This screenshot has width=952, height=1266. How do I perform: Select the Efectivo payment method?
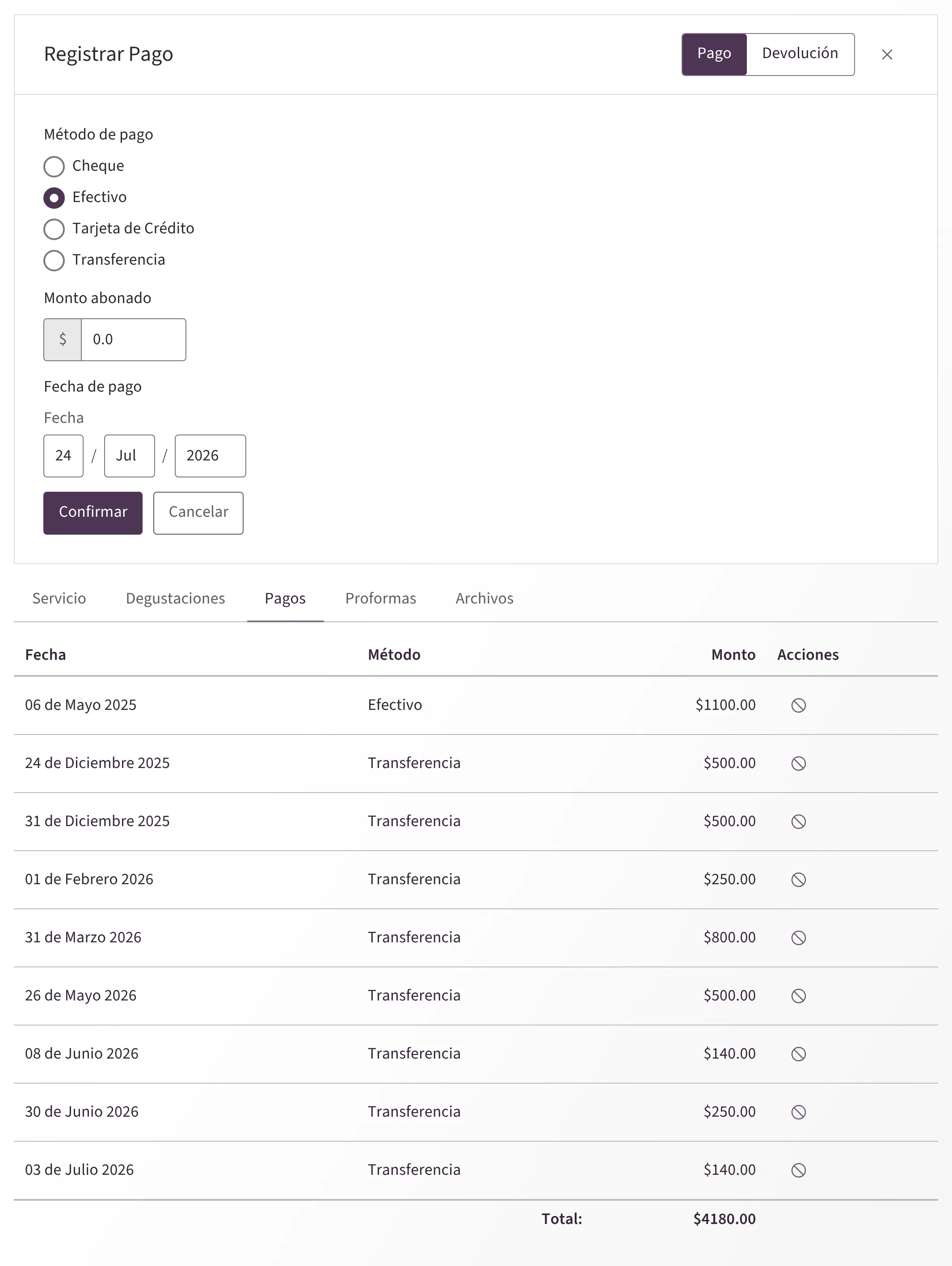coord(54,198)
